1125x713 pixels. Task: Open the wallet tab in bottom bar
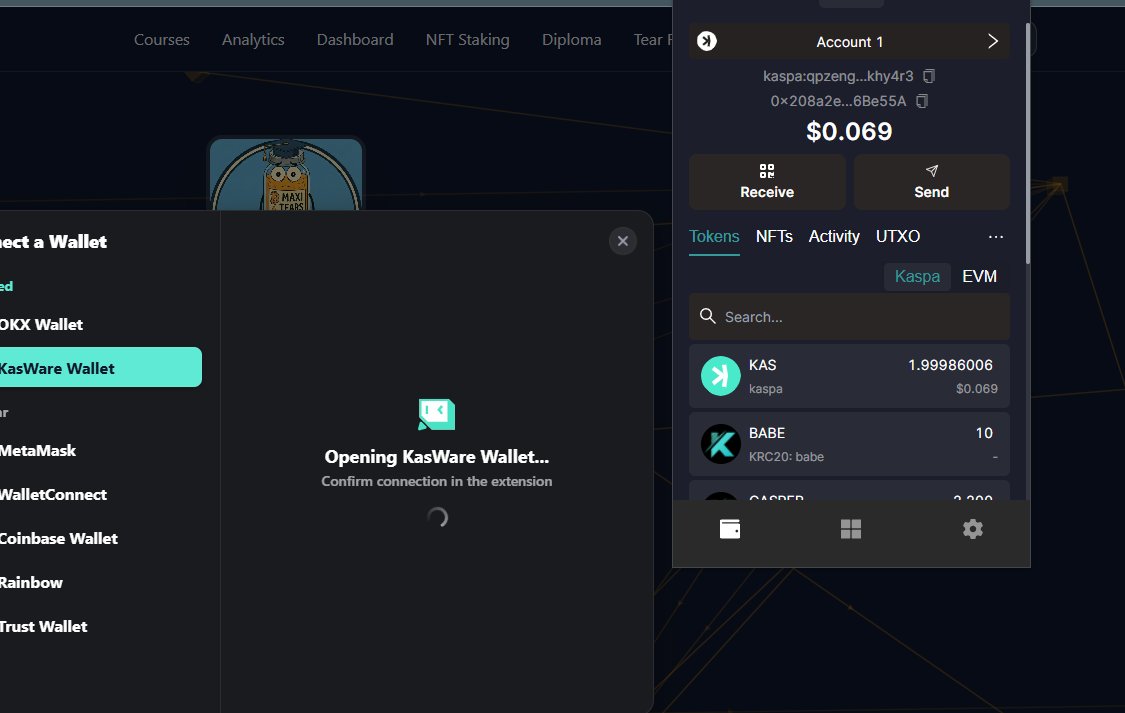[x=730, y=529]
